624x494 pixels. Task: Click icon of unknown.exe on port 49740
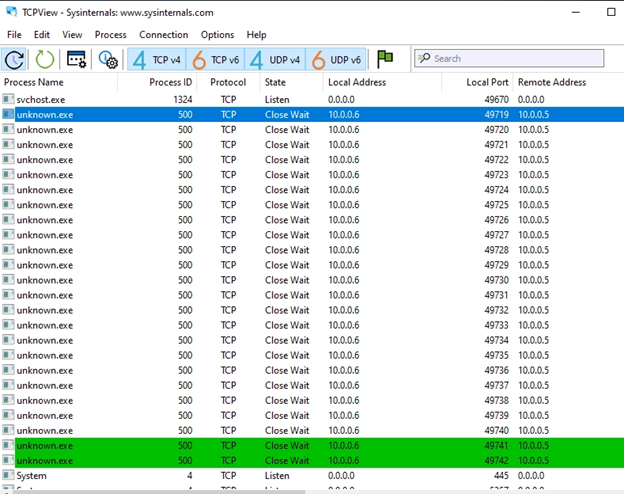click(8, 430)
